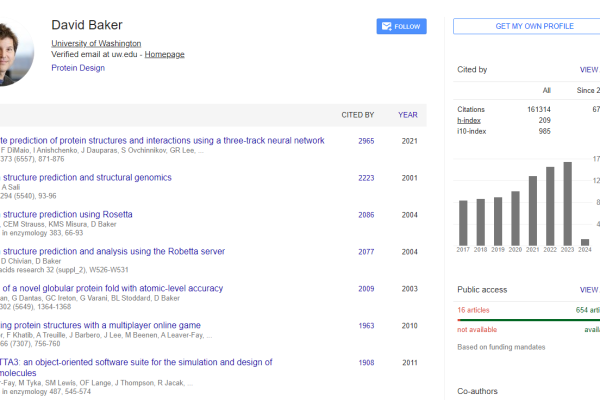The height and width of the screenshot is (400, 600).
Task: Click GET MY OWN PROFILE button
Action: (527, 26)
